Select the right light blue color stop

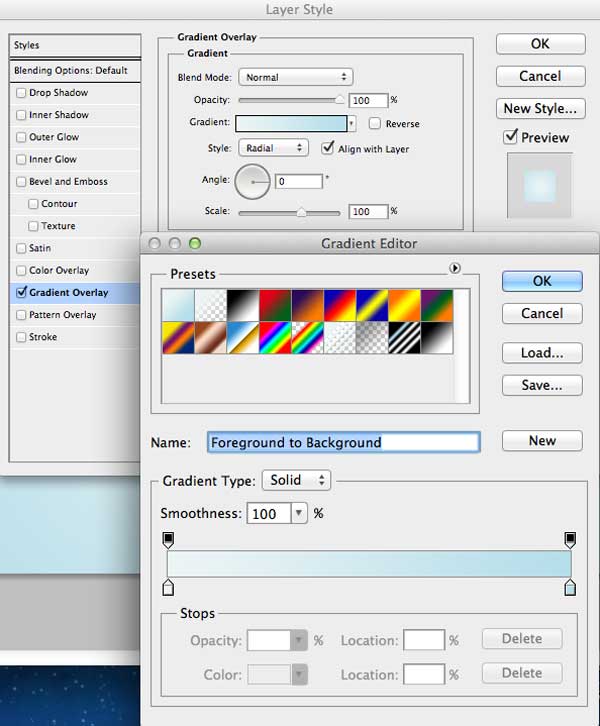coord(570,587)
